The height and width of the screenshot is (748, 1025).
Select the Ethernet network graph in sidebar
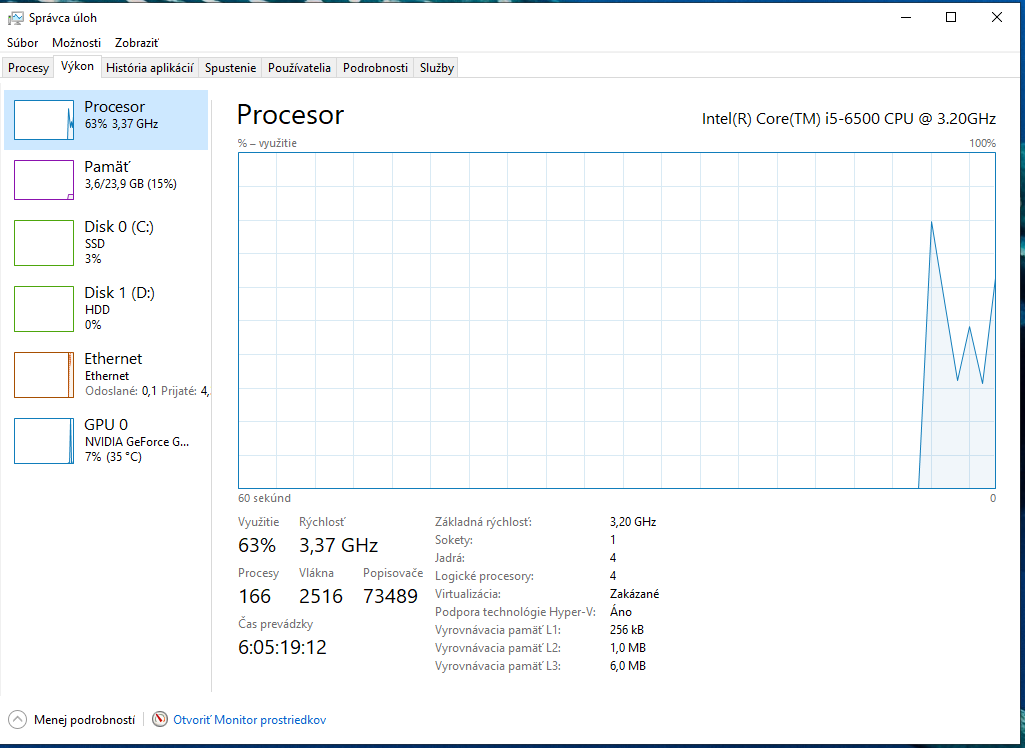click(x=43, y=374)
